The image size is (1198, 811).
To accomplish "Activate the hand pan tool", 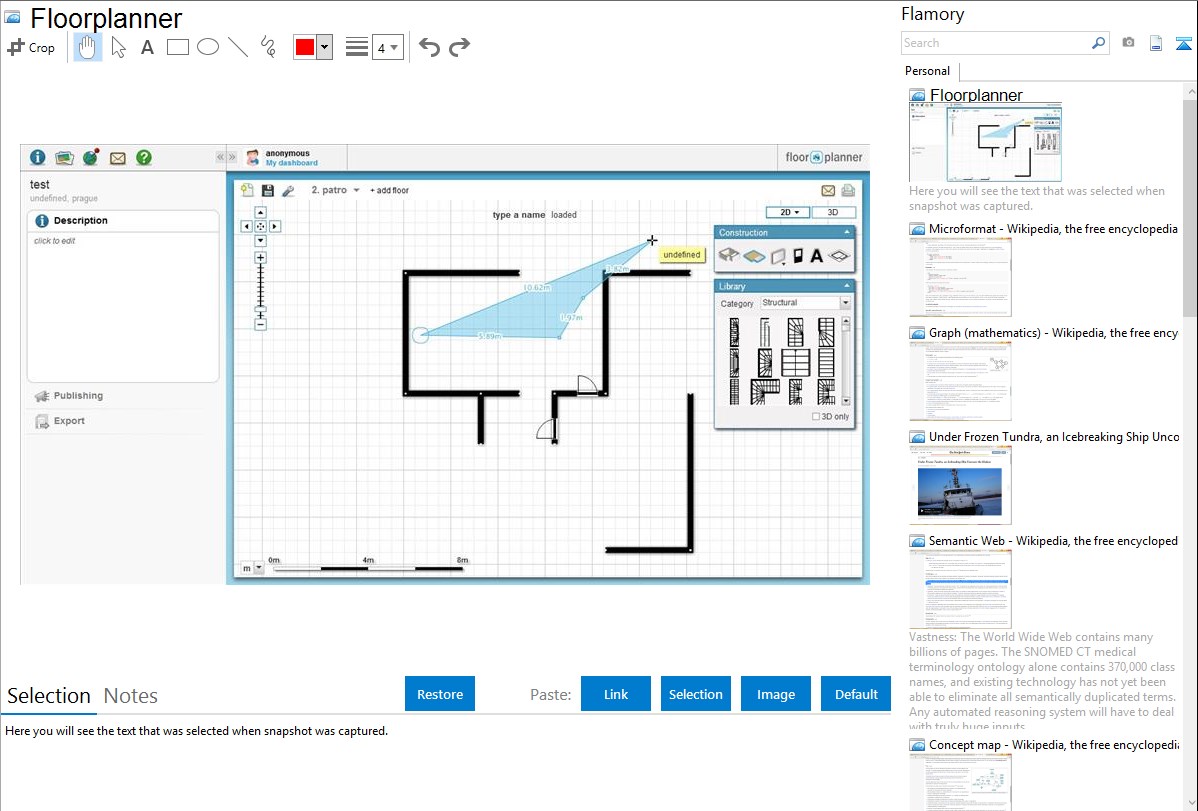I will 87,47.
